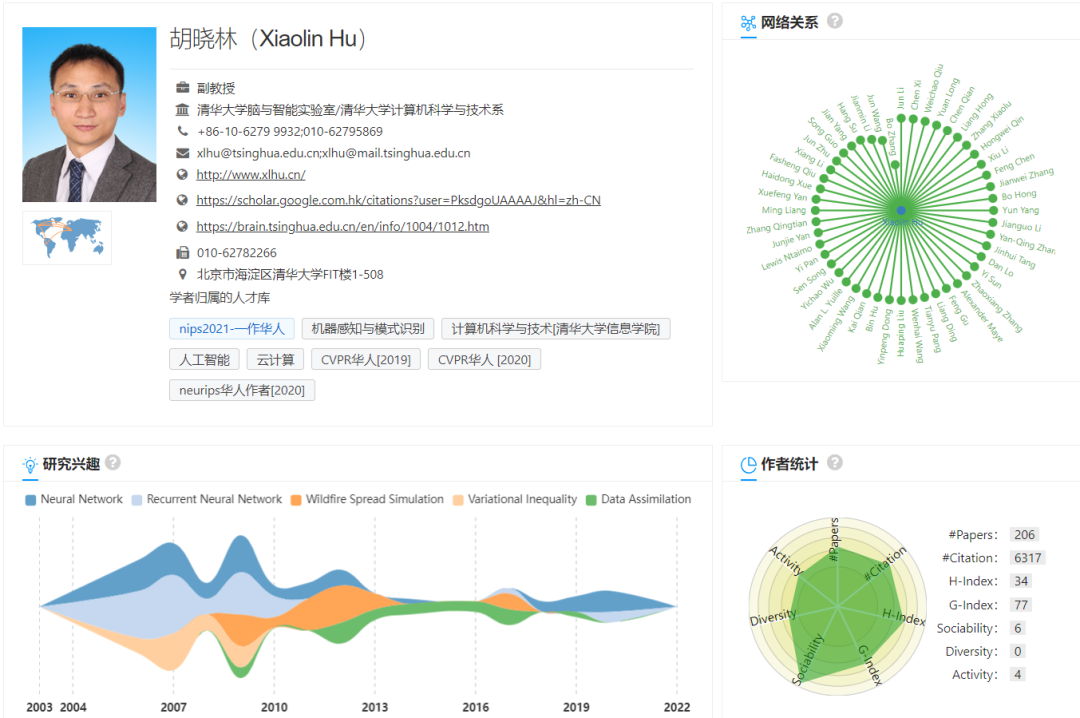Click the H-Index value 34

tap(1021, 581)
